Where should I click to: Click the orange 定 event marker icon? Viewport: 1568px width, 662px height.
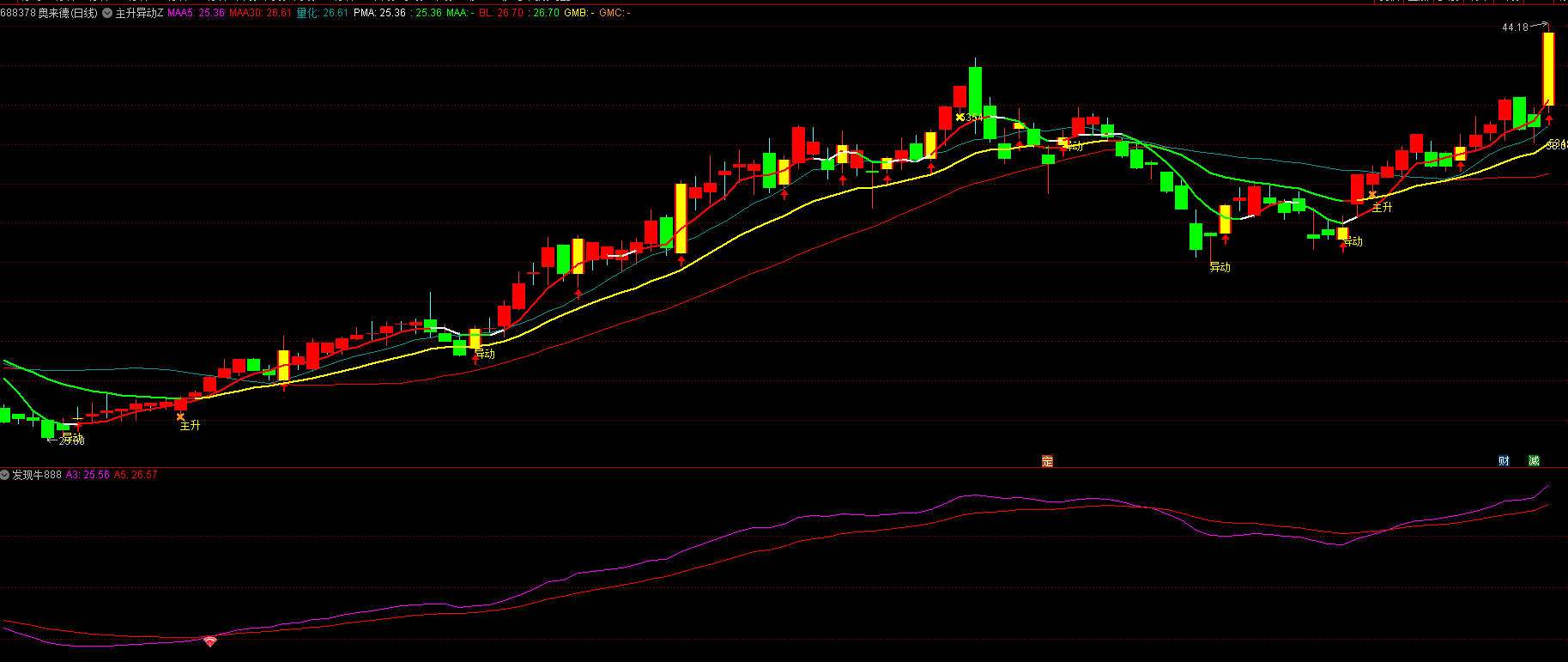coord(1047,461)
